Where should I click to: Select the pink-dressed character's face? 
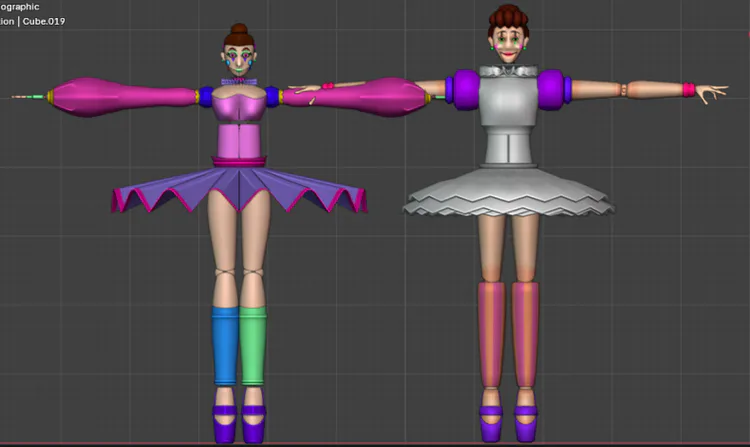point(239,58)
